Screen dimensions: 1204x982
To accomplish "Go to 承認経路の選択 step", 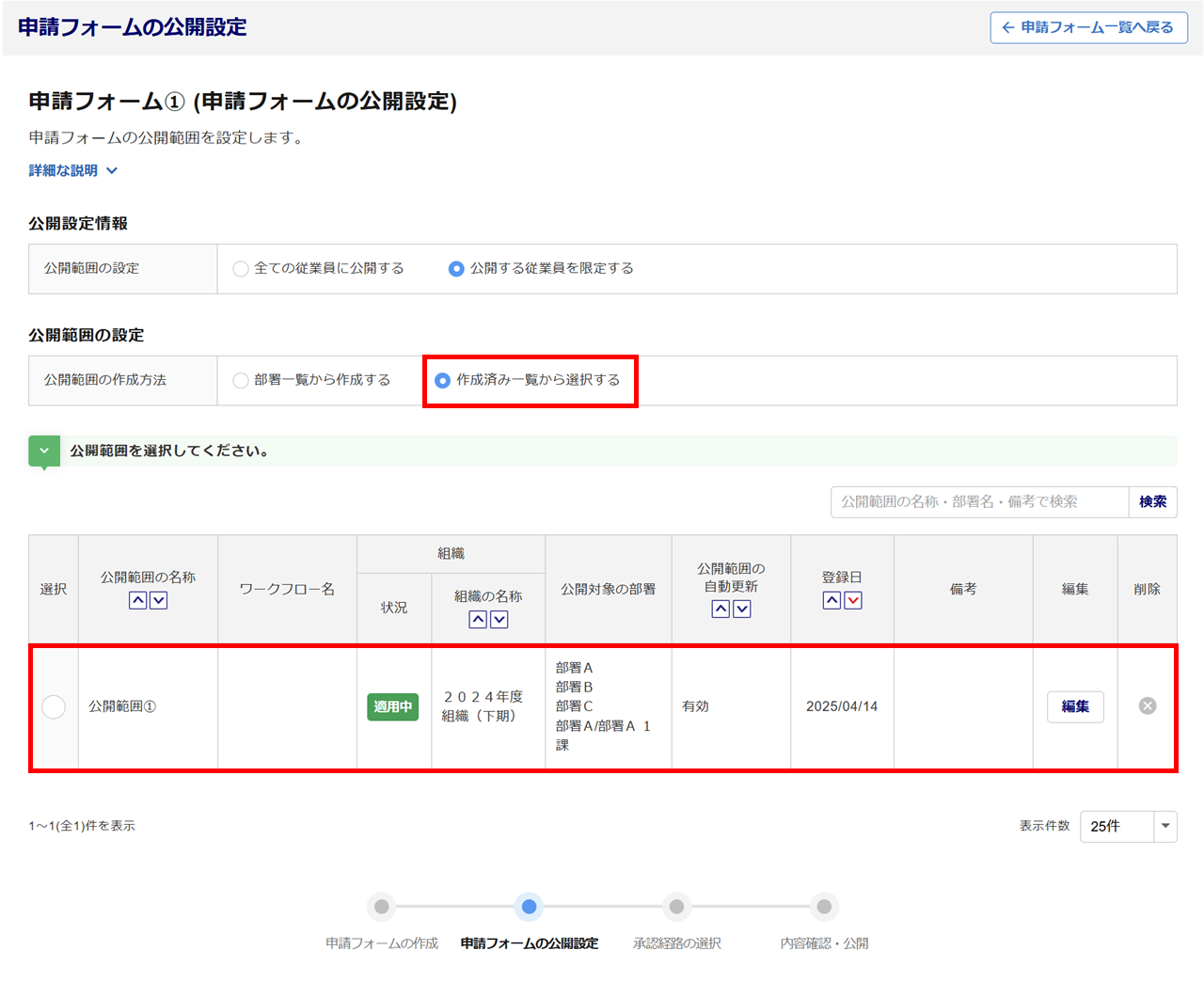I will coord(676,908).
